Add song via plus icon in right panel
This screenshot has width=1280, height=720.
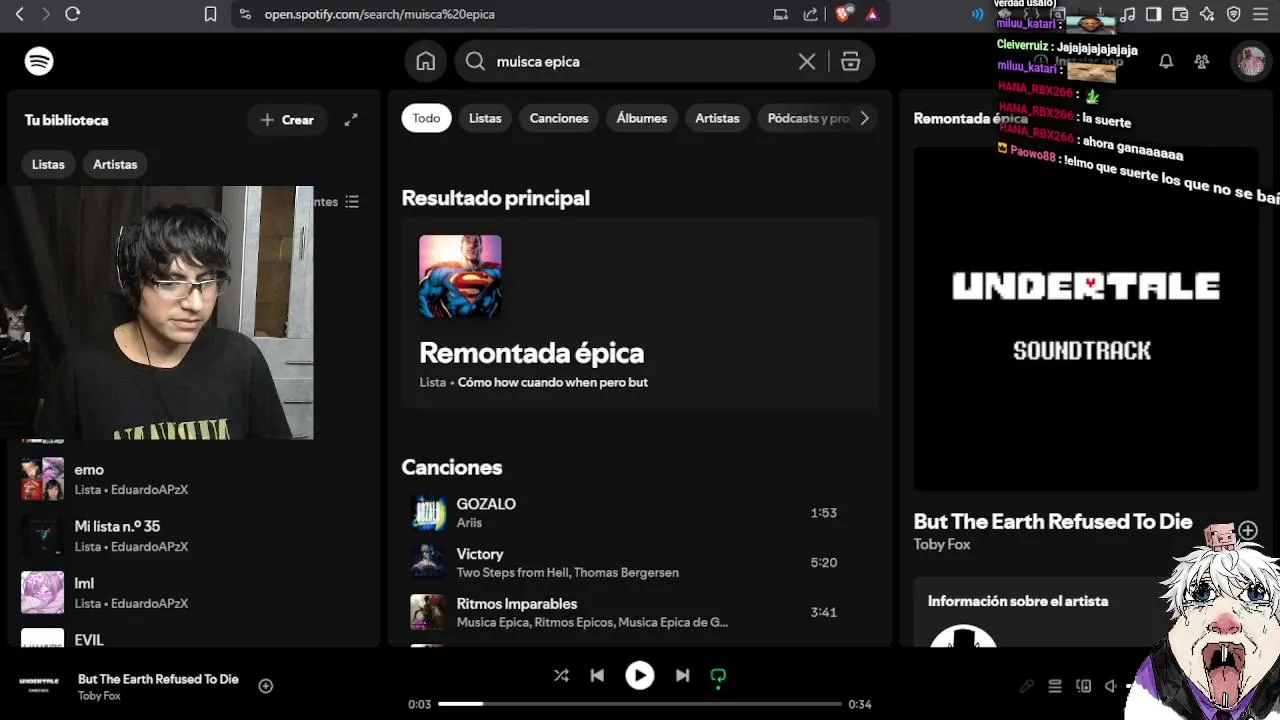coord(1248,530)
